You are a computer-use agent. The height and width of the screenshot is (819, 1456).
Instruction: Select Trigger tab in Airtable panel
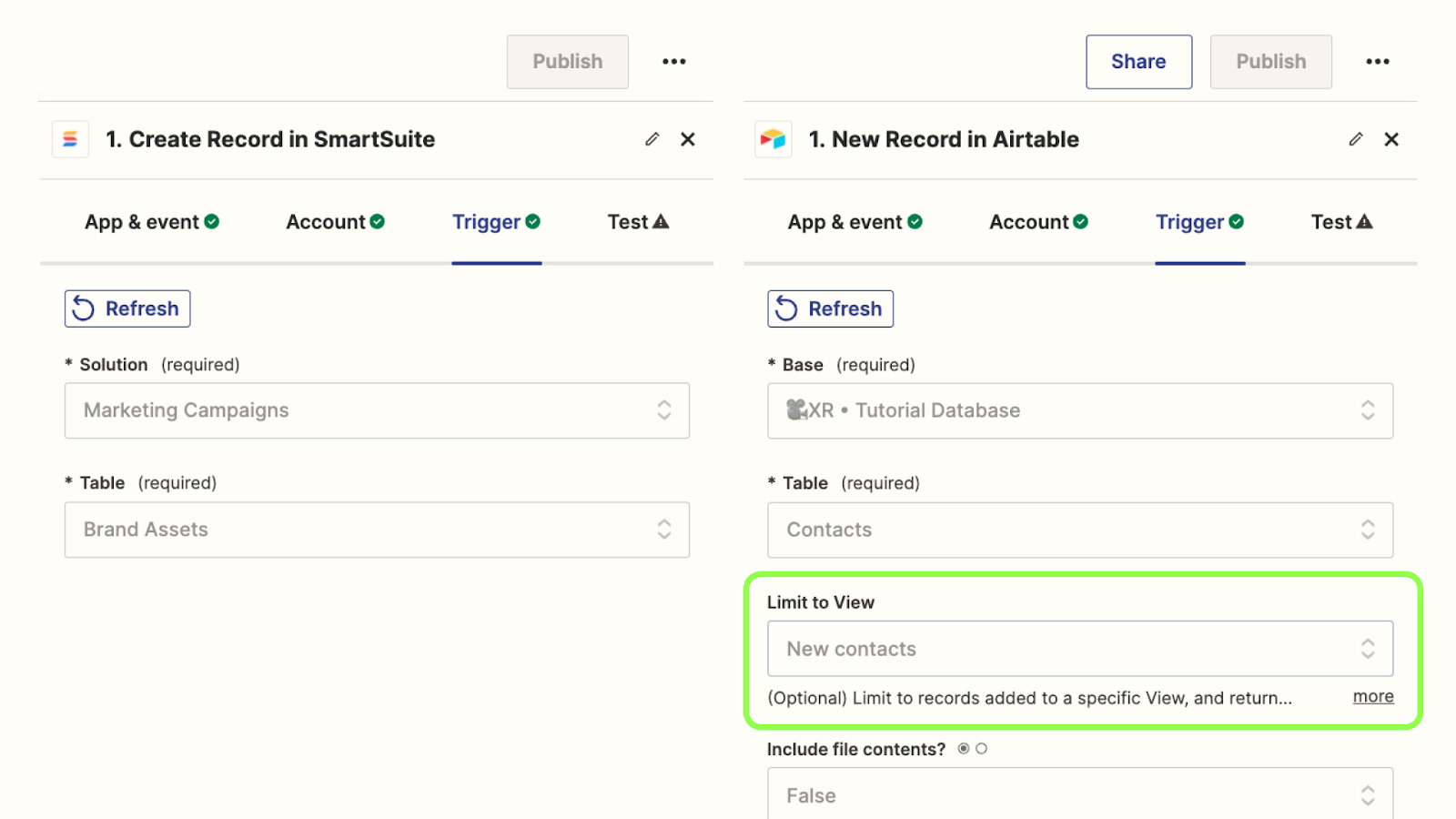pos(1200,222)
